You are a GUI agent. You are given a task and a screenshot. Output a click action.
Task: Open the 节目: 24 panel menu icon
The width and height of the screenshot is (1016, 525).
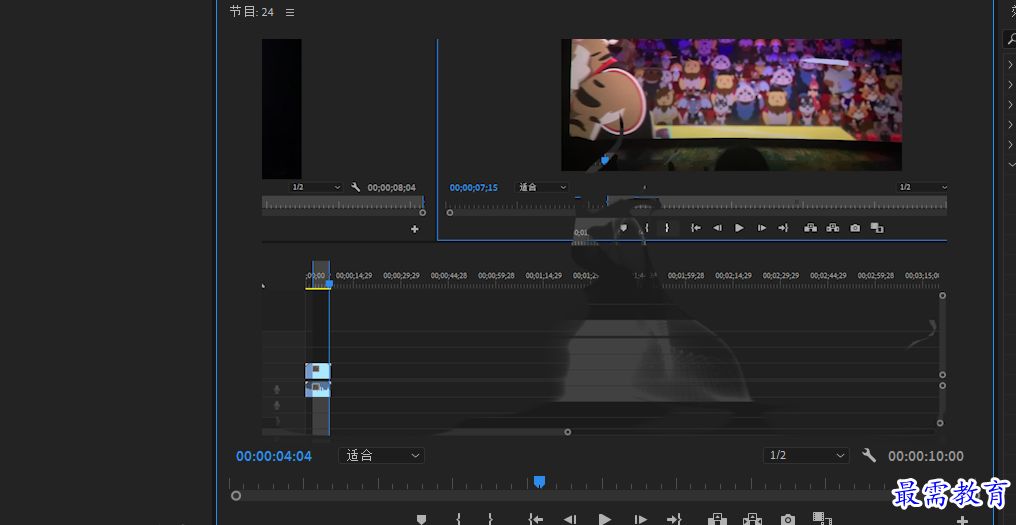[290, 12]
